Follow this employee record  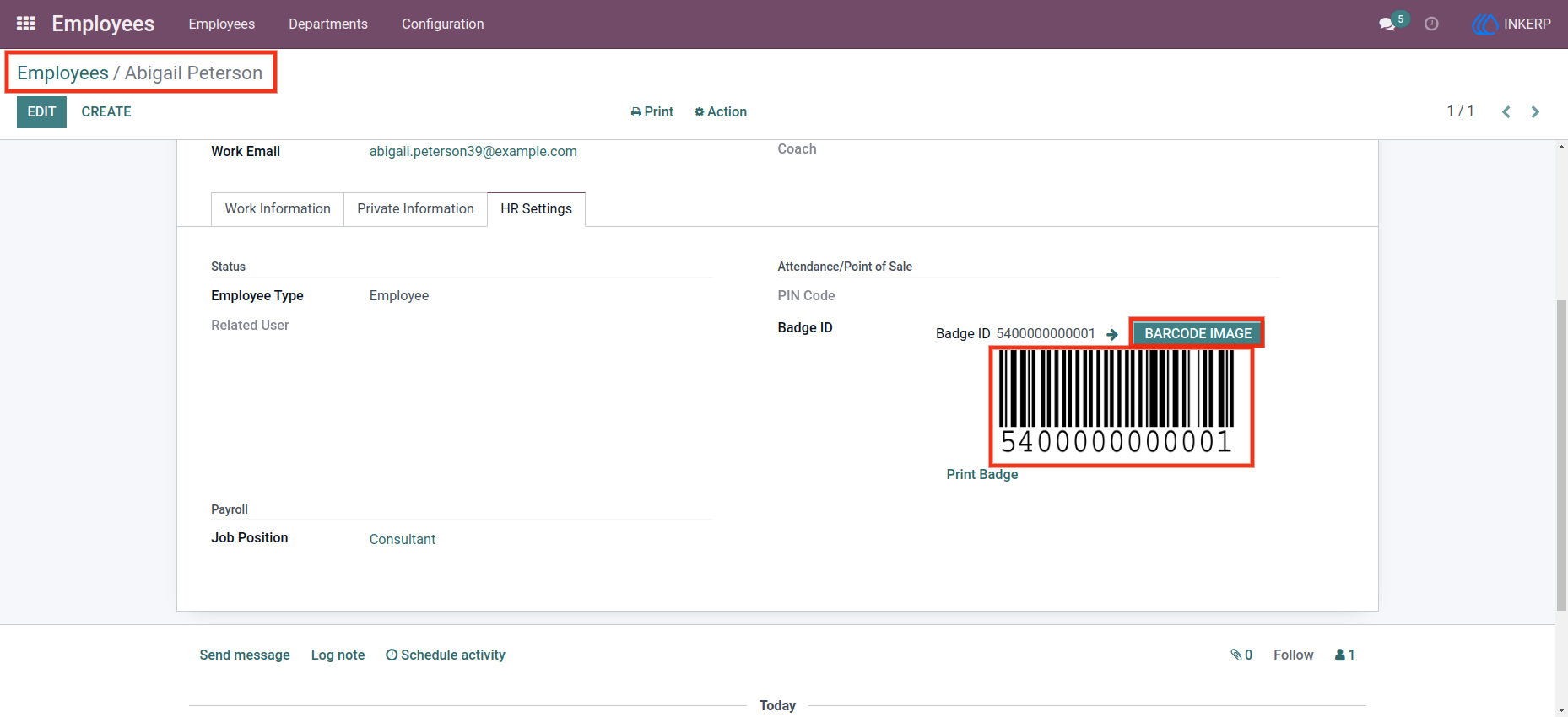click(x=1294, y=655)
